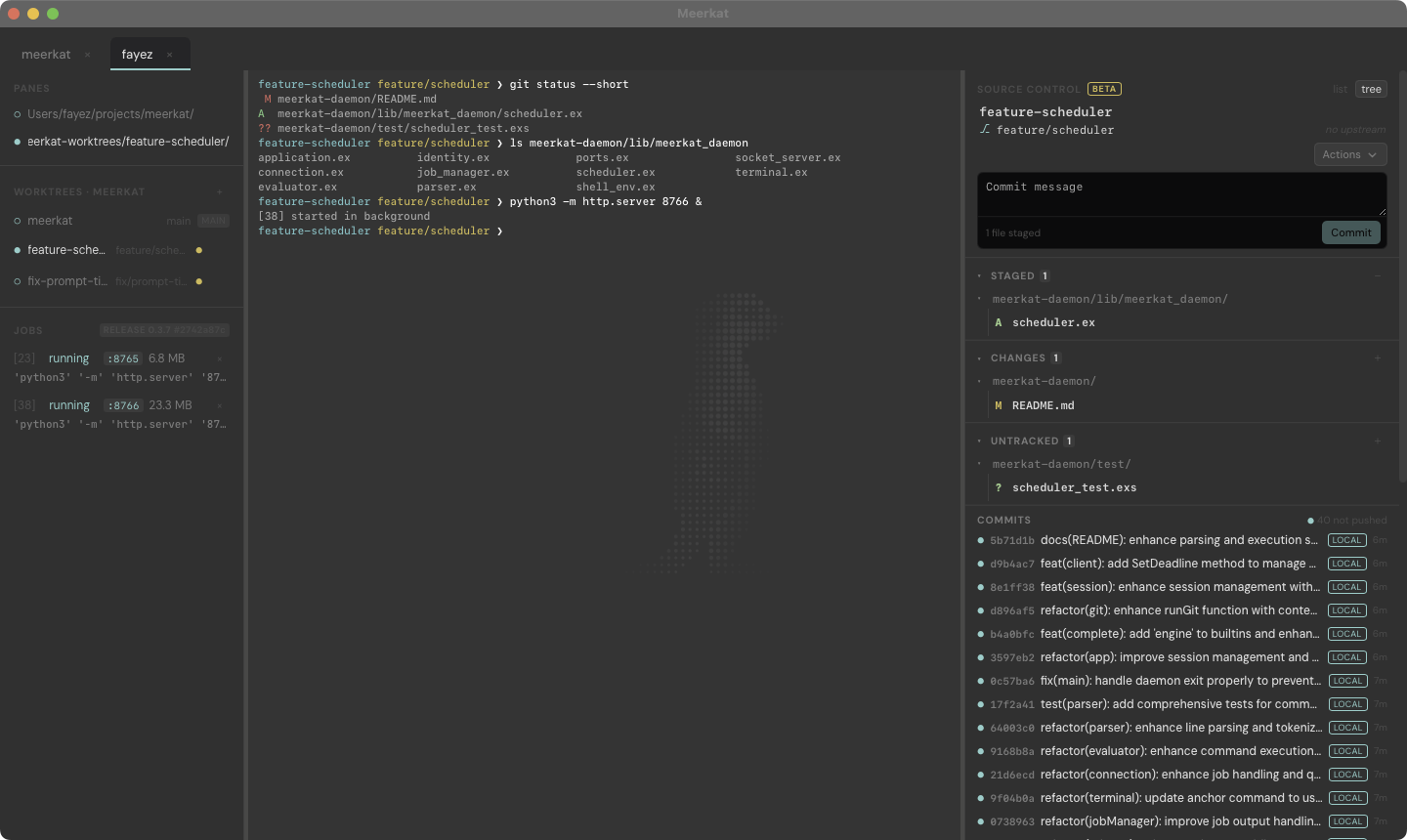Open commit 17f2a41 test(parser)
Image resolution: width=1407 pixels, height=840 pixels.
point(1181,704)
